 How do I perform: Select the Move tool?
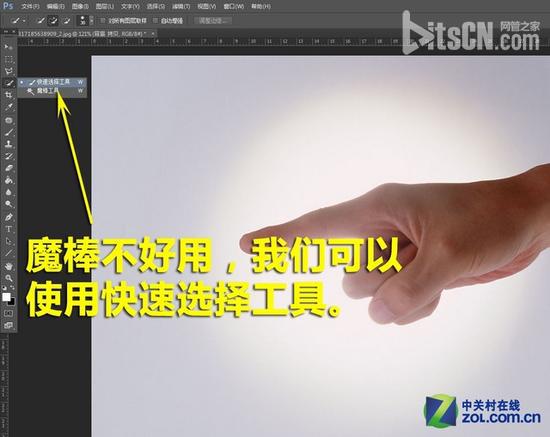tap(8, 47)
